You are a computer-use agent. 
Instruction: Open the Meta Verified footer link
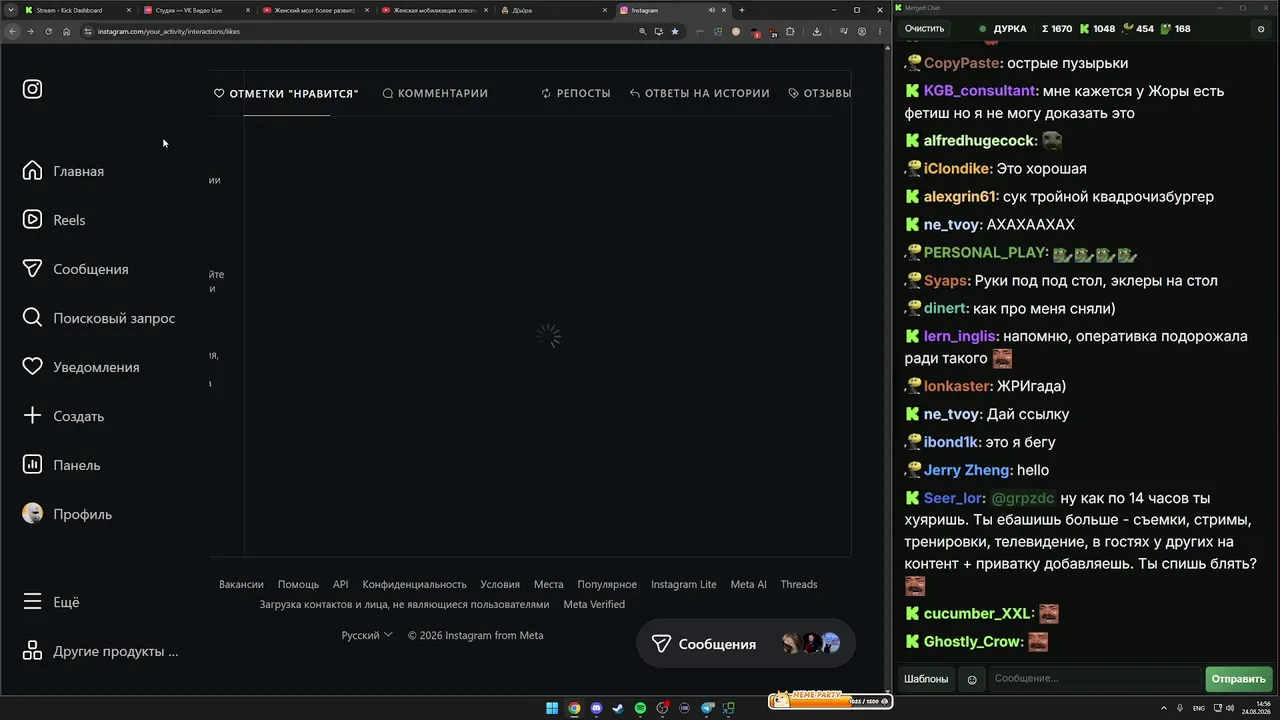[x=594, y=604]
